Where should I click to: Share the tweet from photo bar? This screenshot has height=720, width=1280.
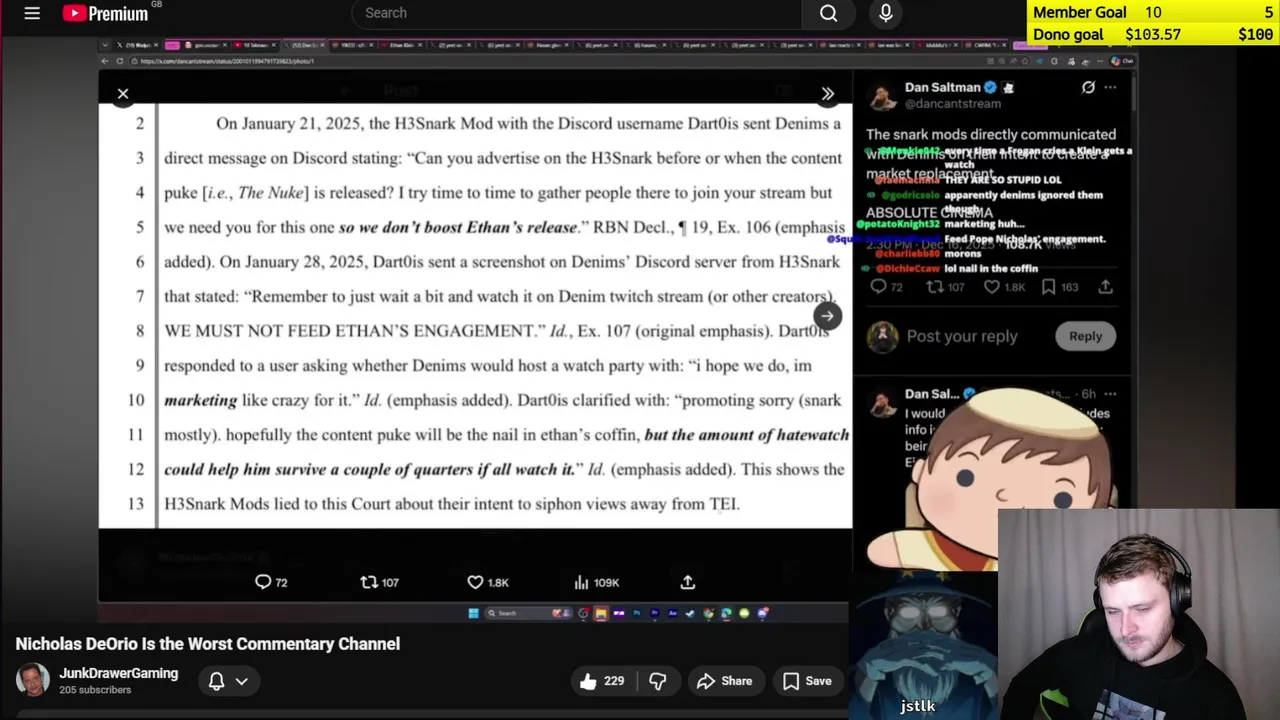(x=688, y=582)
